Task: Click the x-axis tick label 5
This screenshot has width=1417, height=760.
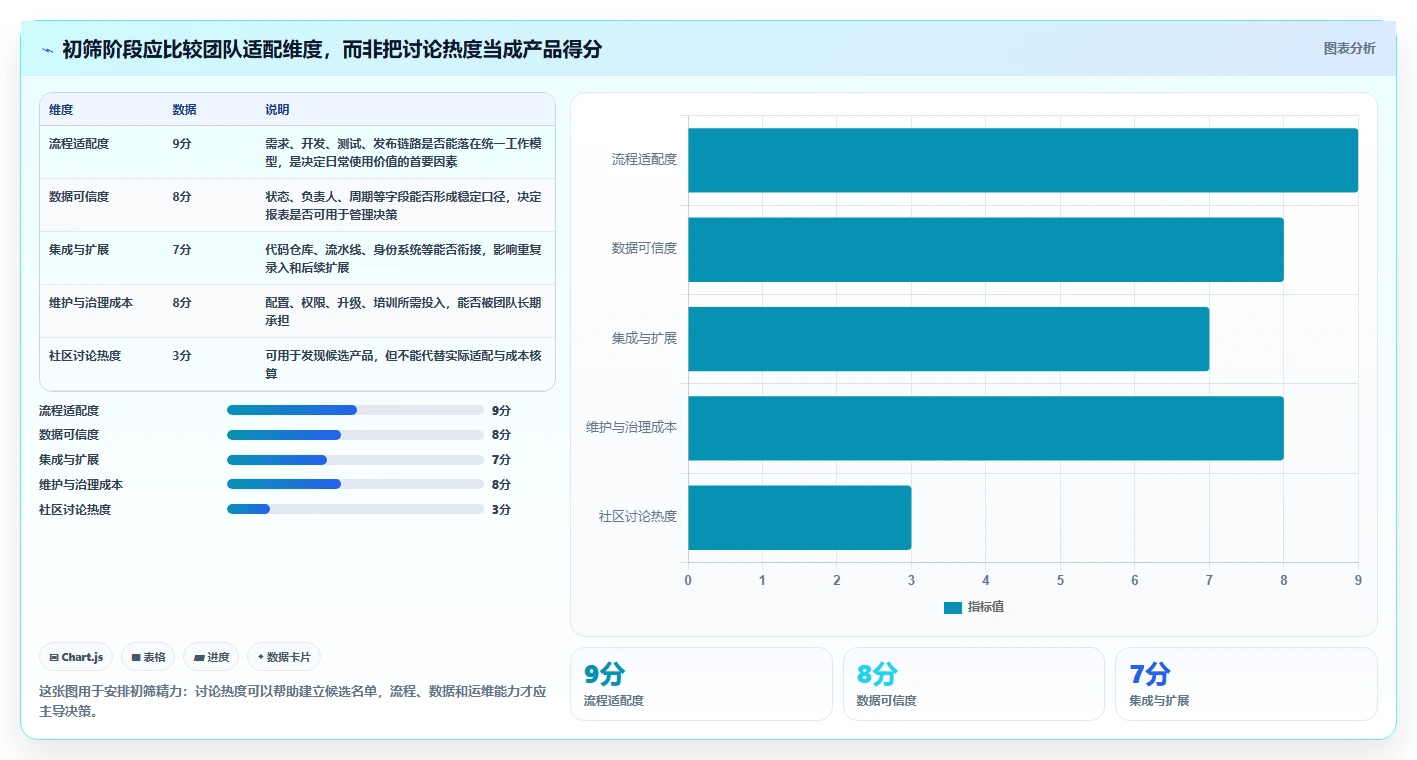Action: pyautogui.click(x=1060, y=580)
